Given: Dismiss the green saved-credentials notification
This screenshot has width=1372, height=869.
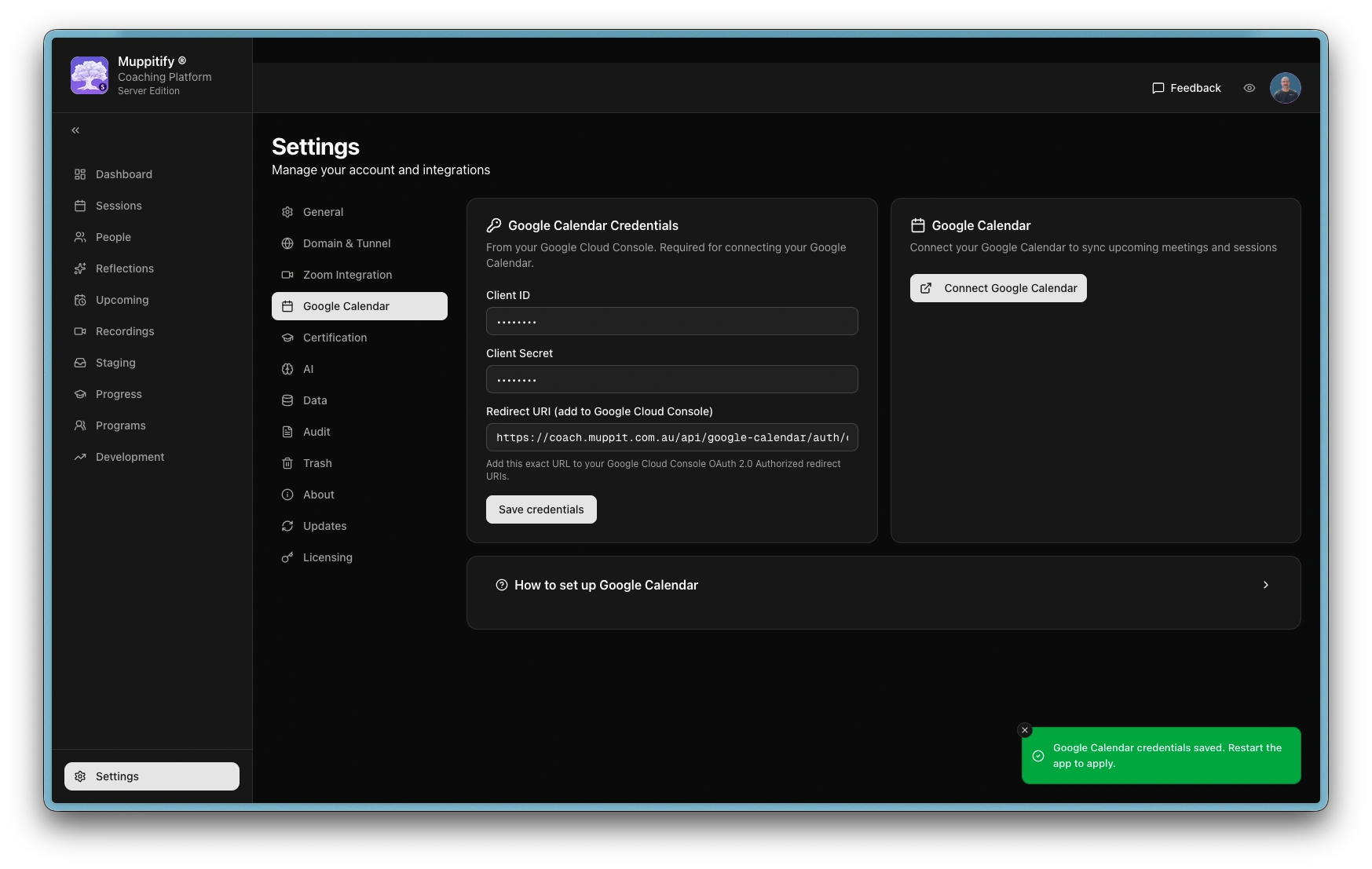Looking at the screenshot, I should tap(1024, 730).
